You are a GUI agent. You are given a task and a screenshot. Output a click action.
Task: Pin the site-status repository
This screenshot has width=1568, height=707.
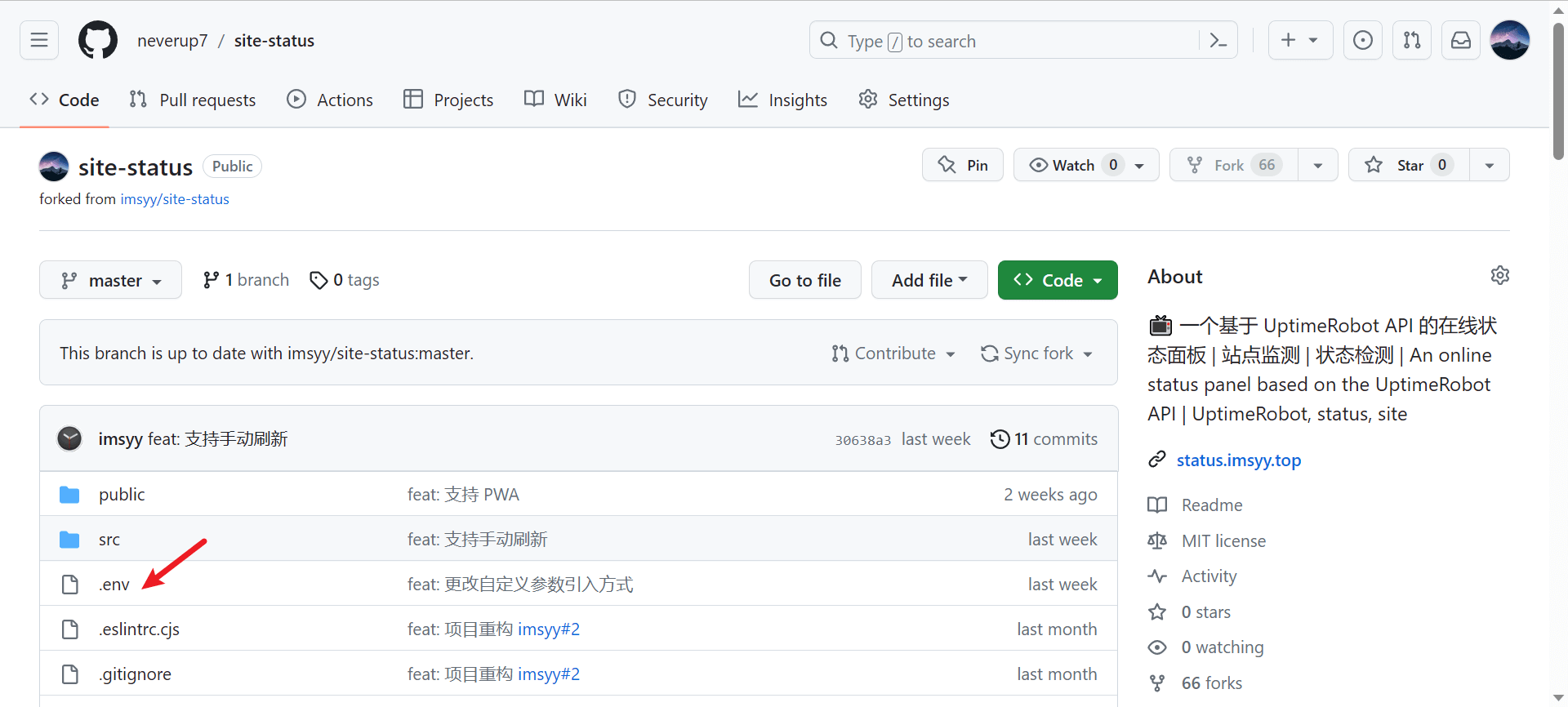[962, 165]
